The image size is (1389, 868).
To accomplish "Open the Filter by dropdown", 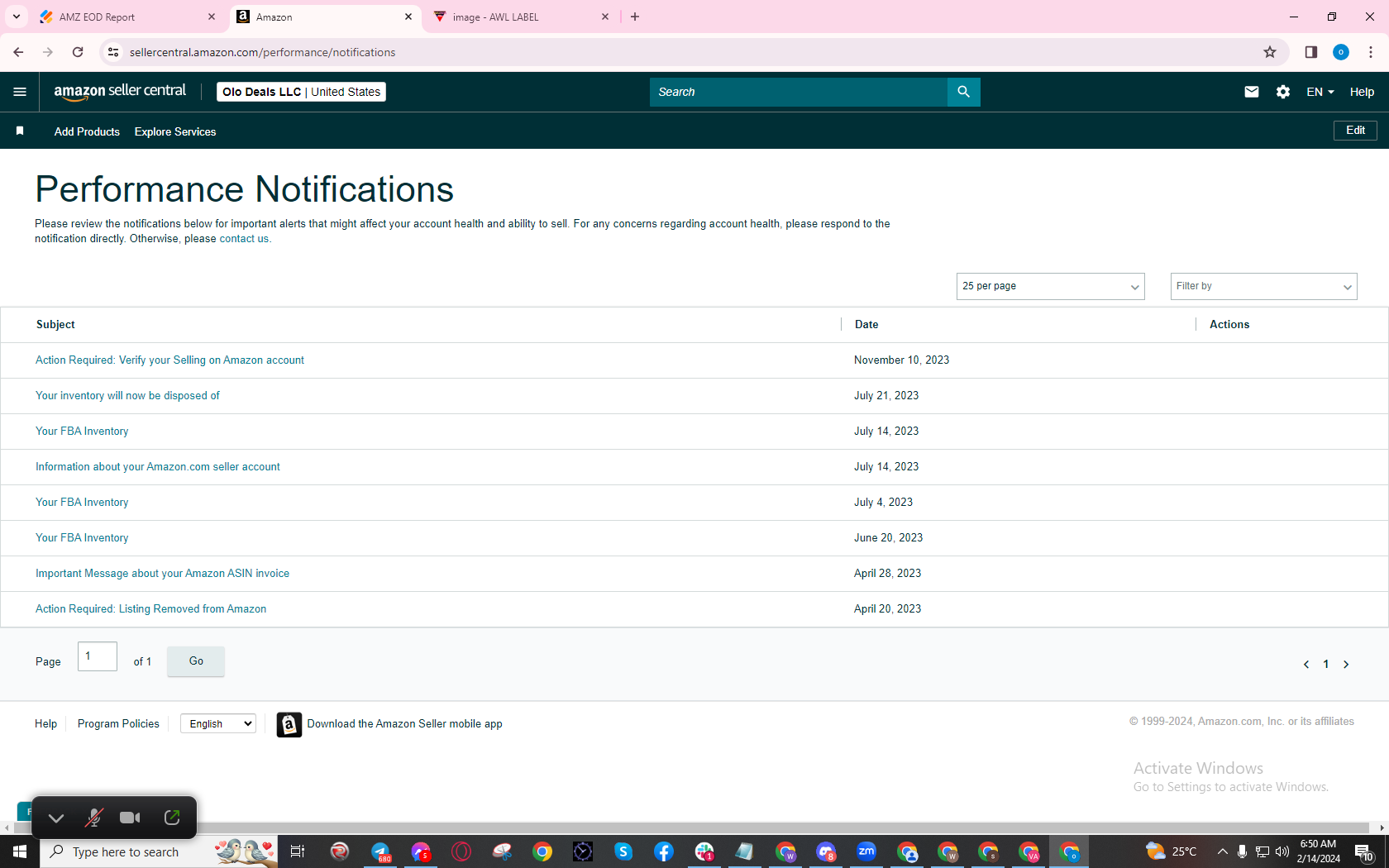I will coord(1263,286).
